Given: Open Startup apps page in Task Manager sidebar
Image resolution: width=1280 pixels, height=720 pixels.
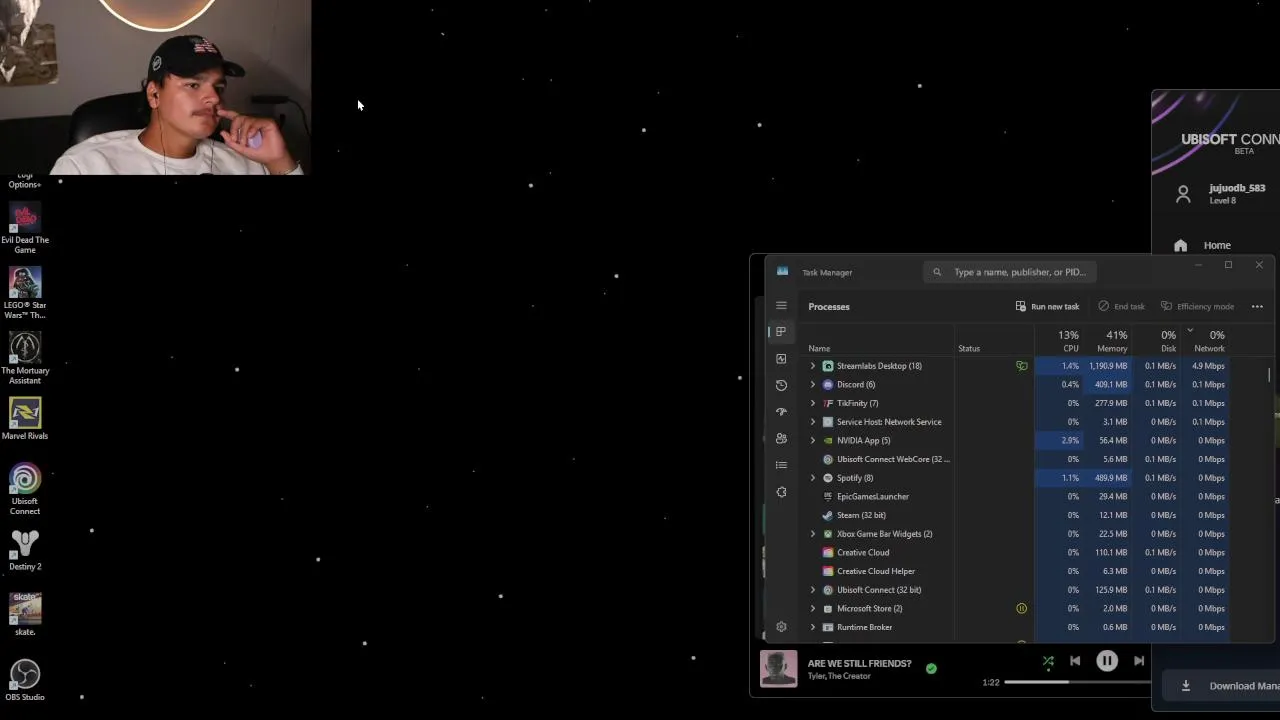Looking at the screenshot, I should (x=781, y=412).
